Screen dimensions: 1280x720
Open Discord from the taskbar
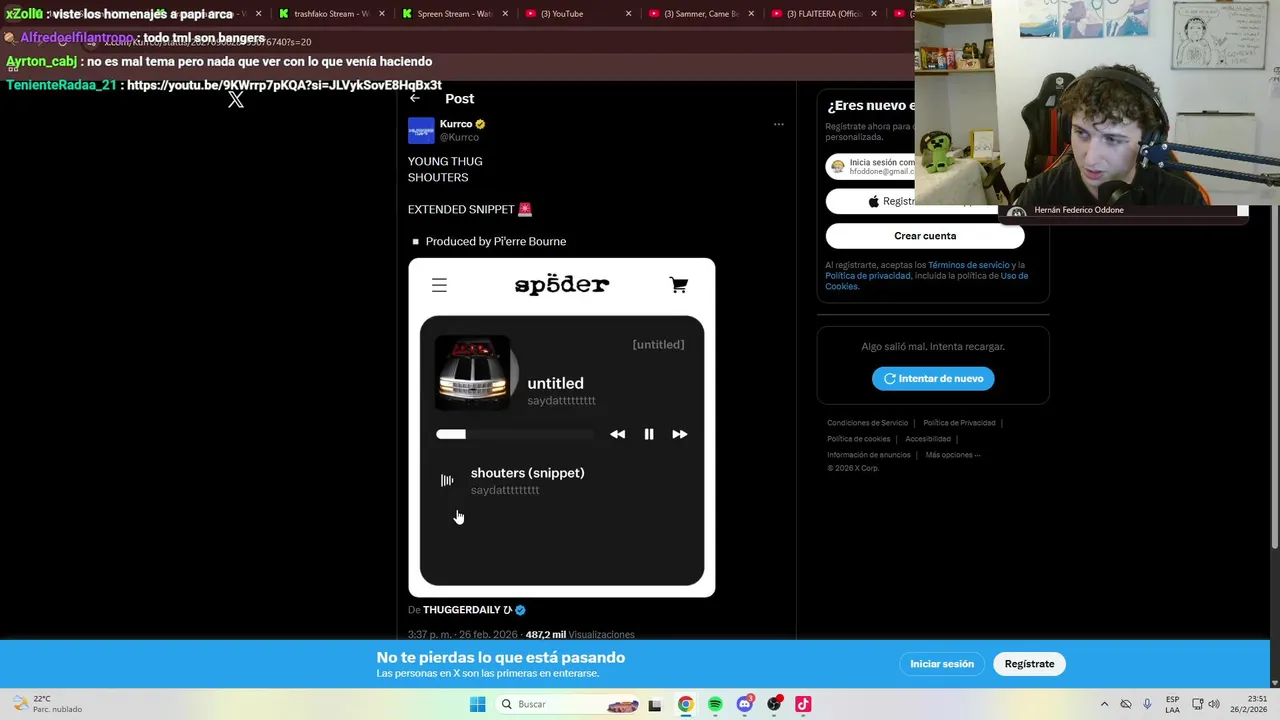[744, 704]
